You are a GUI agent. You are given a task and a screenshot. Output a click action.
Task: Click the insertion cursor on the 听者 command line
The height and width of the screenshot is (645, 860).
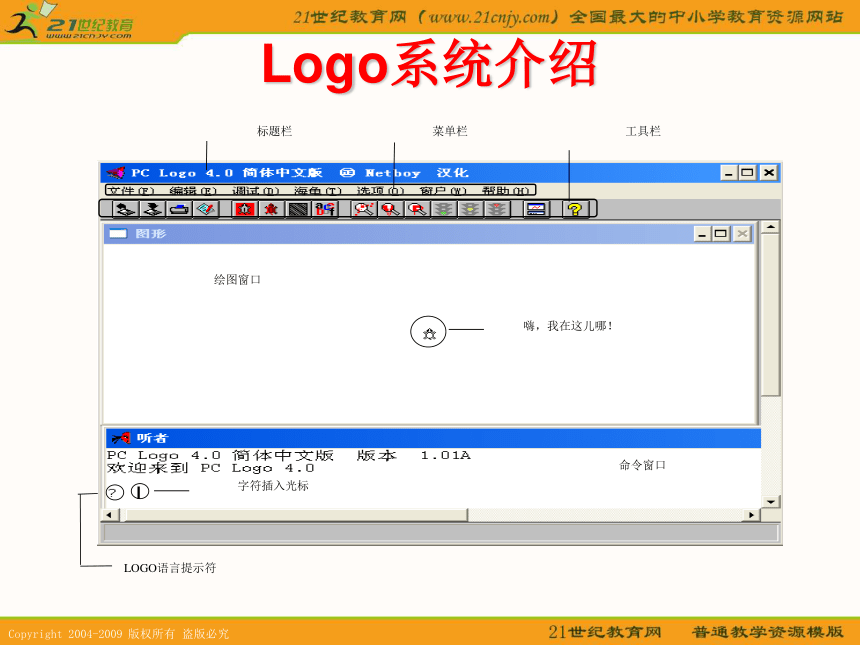[140, 491]
